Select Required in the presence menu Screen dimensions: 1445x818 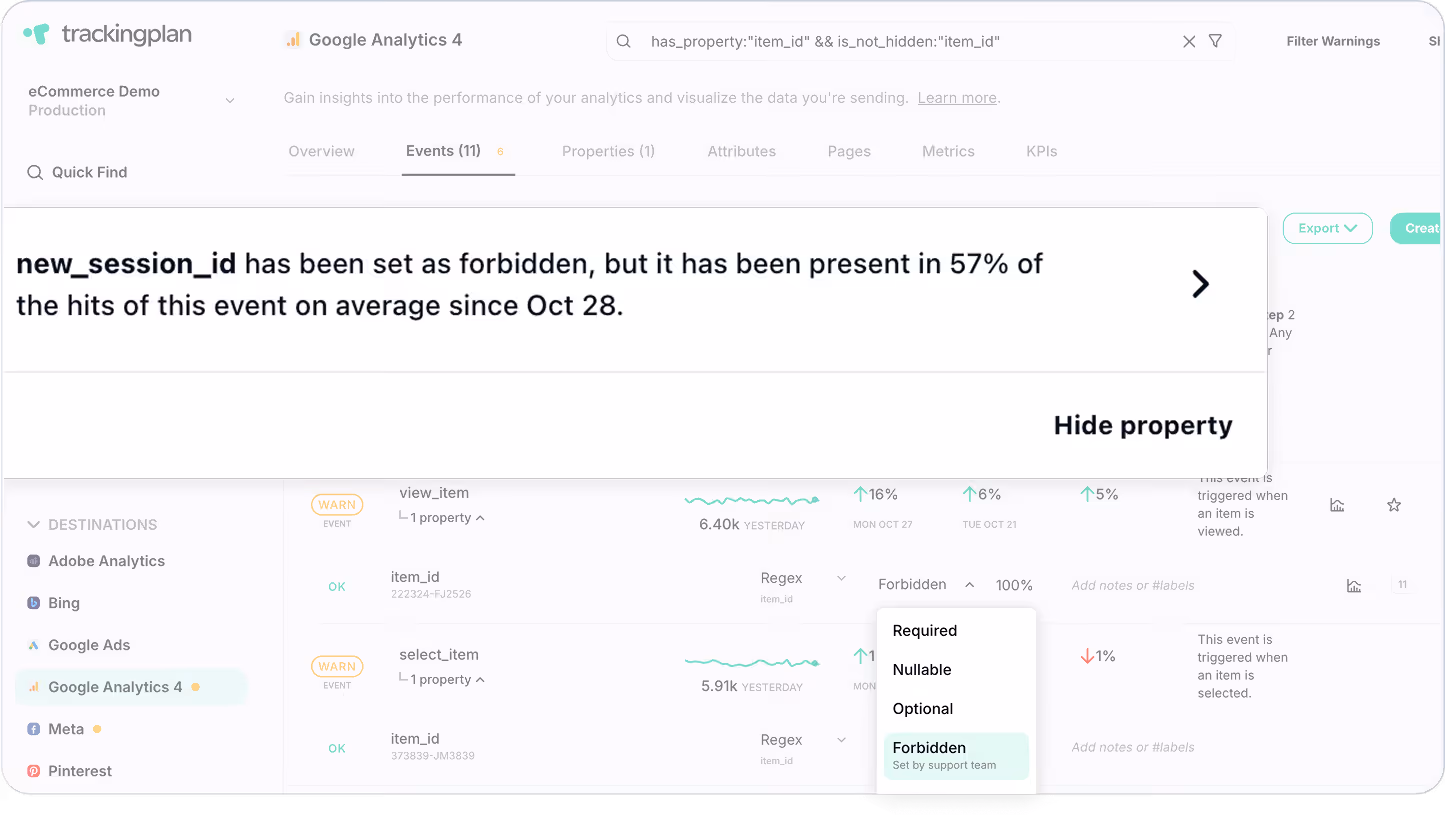956,631
